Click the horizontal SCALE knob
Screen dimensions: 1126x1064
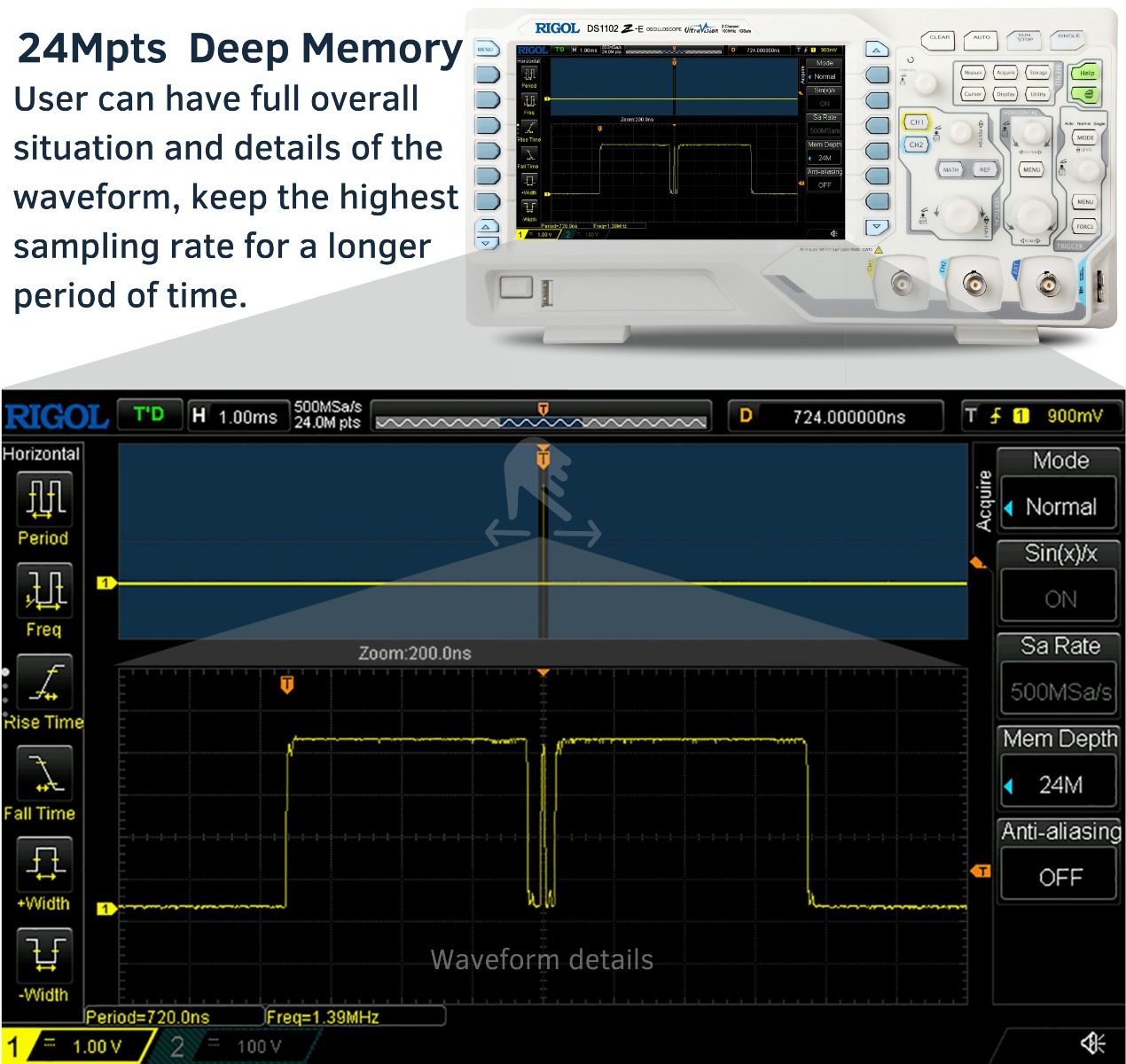1034,217
